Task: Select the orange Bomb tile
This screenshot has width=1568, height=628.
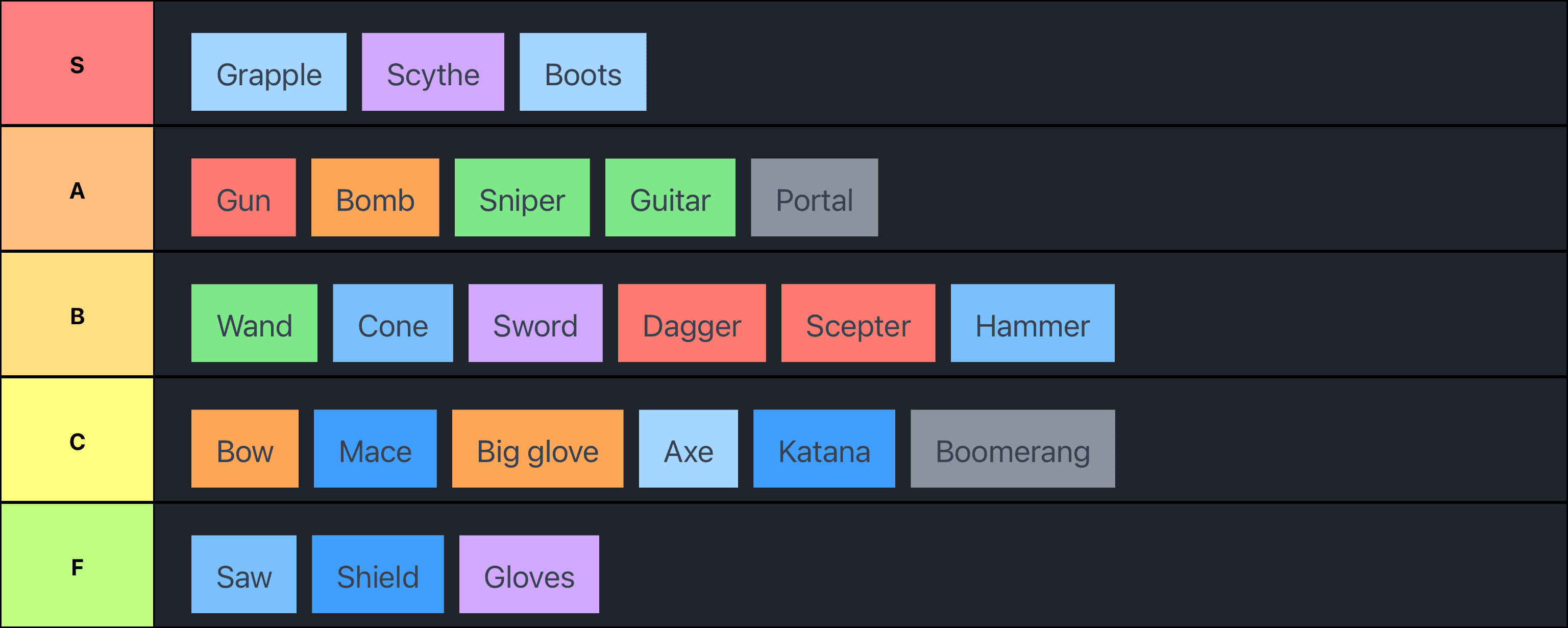Action: tap(375, 198)
